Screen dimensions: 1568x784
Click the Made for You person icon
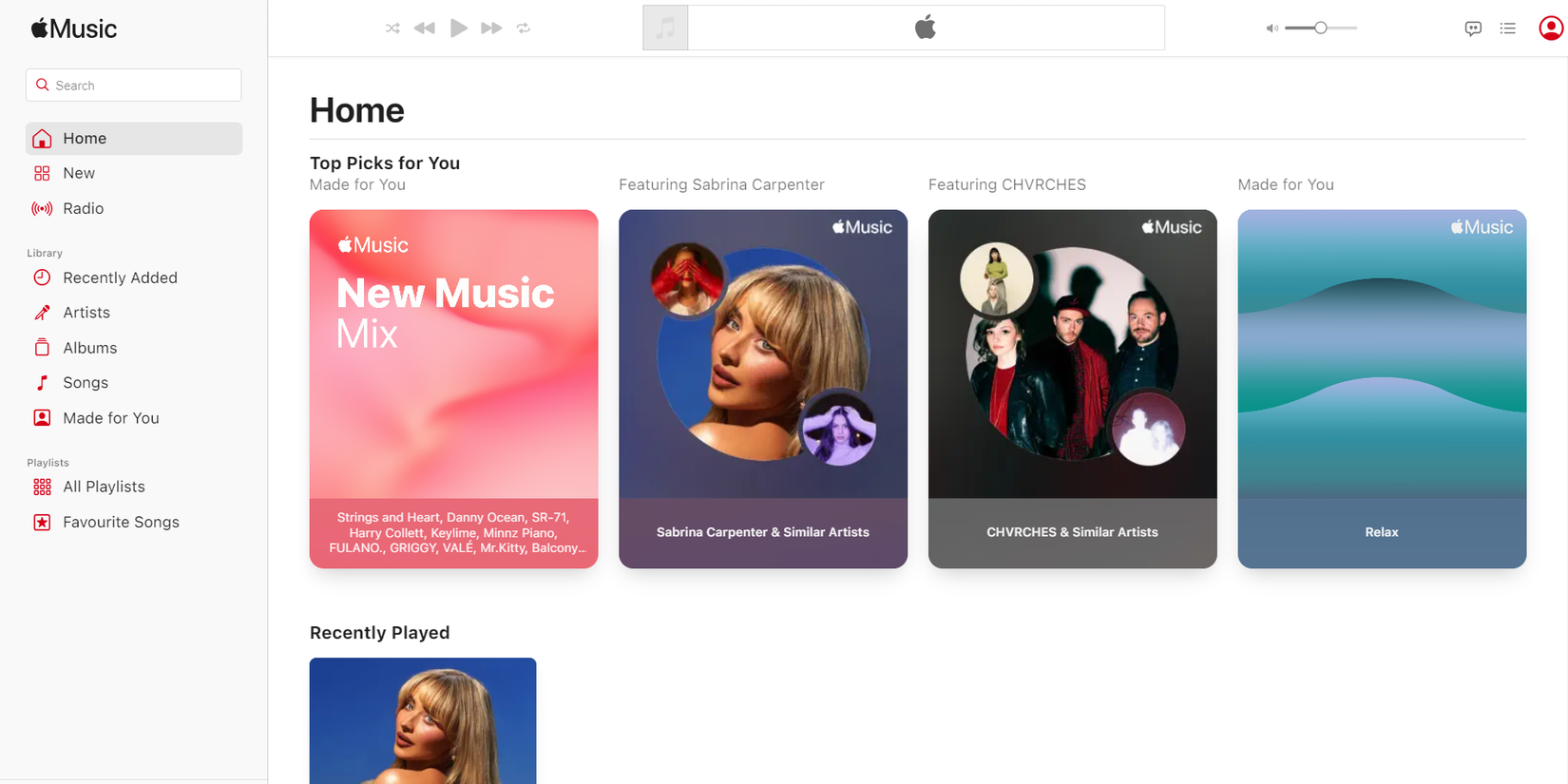[x=42, y=418]
